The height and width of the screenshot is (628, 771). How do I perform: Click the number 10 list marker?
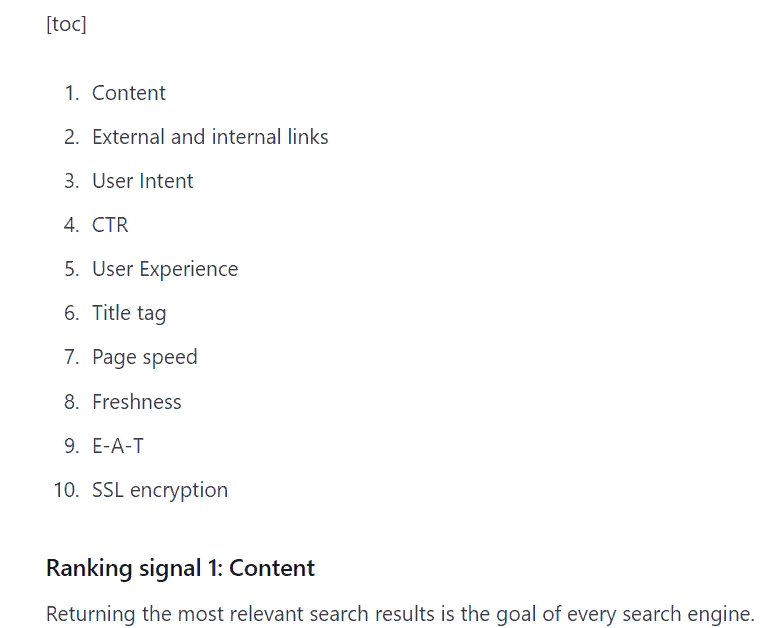[67, 490]
